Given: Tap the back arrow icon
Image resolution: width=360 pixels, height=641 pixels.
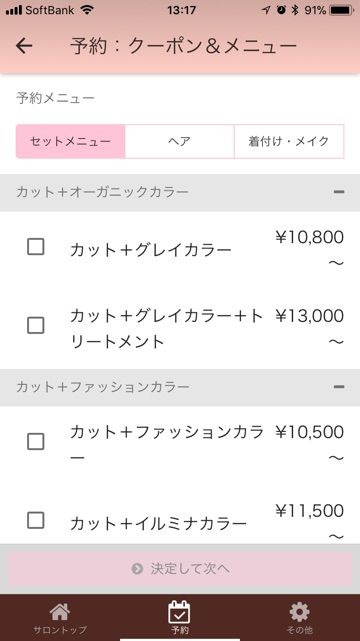Looking at the screenshot, I should click(x=24, y=46).
